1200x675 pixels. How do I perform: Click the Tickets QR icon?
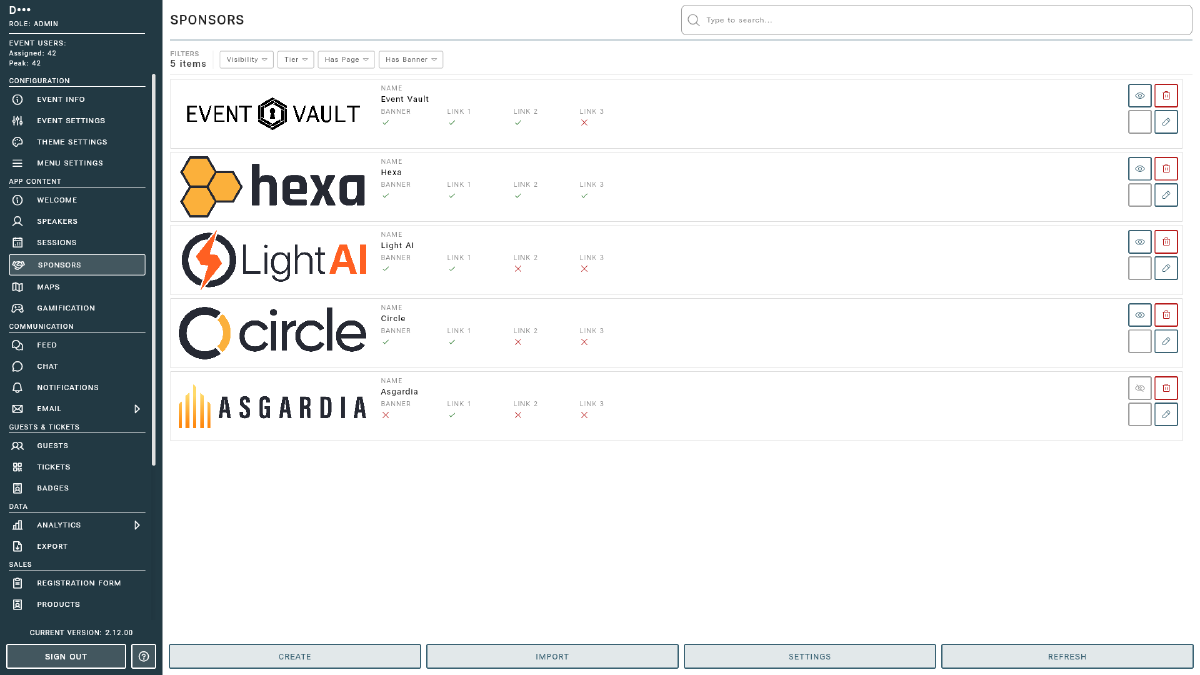point(17,467)
